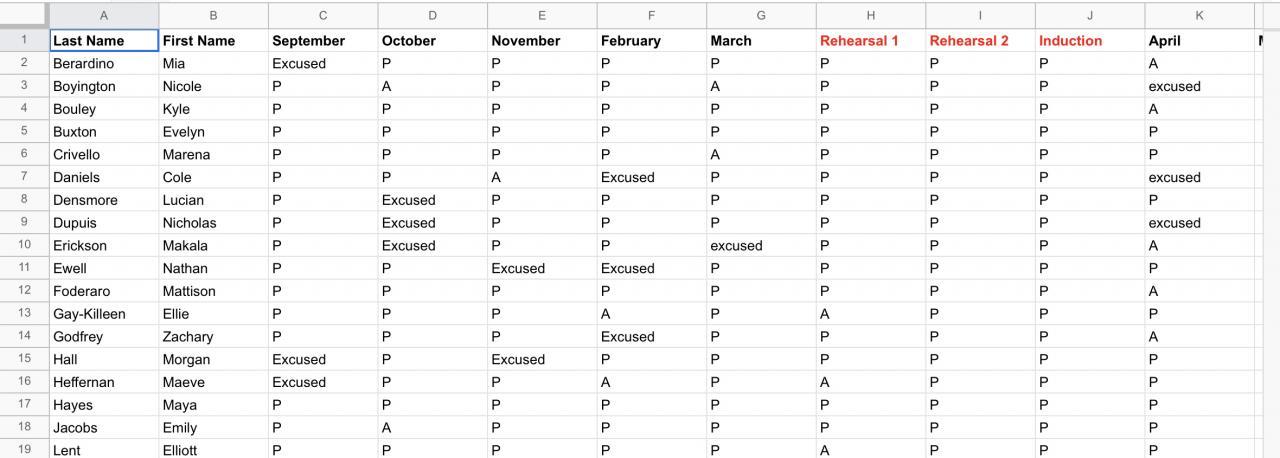Select the Last Name header cell
This screenshot has width=1280, height=458.
[x=104, y=41]
